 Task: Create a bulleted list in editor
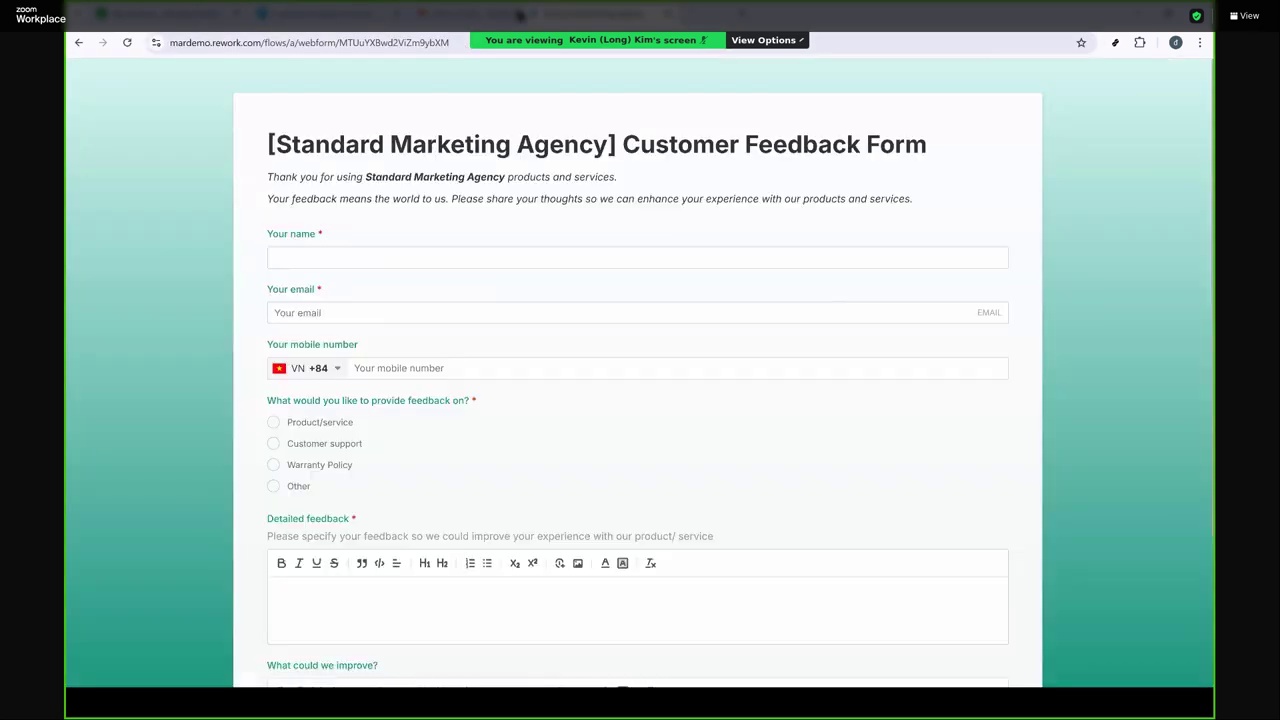click(x=487, y=563)
